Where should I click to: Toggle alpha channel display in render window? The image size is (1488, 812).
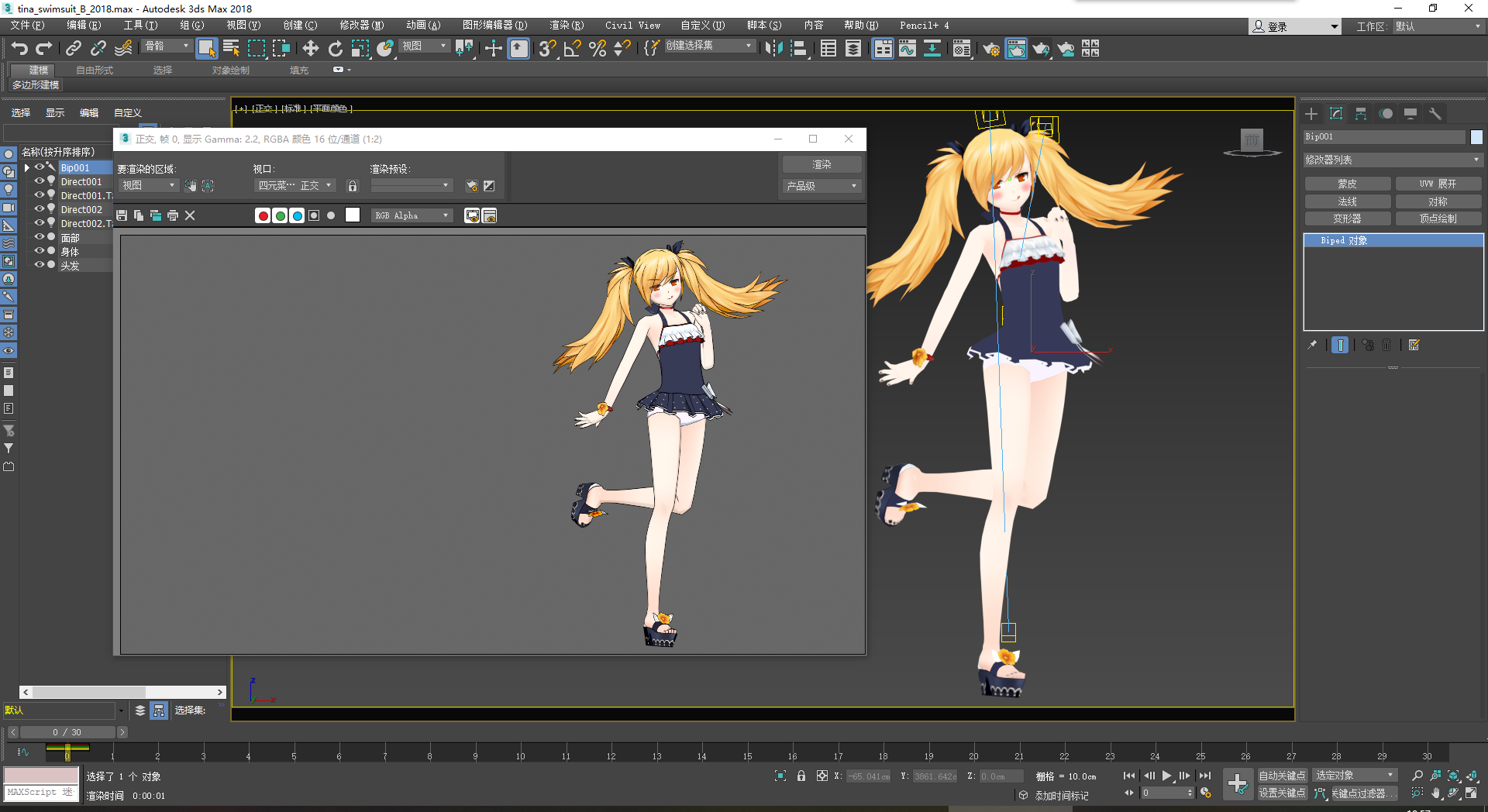click(314, 215)
